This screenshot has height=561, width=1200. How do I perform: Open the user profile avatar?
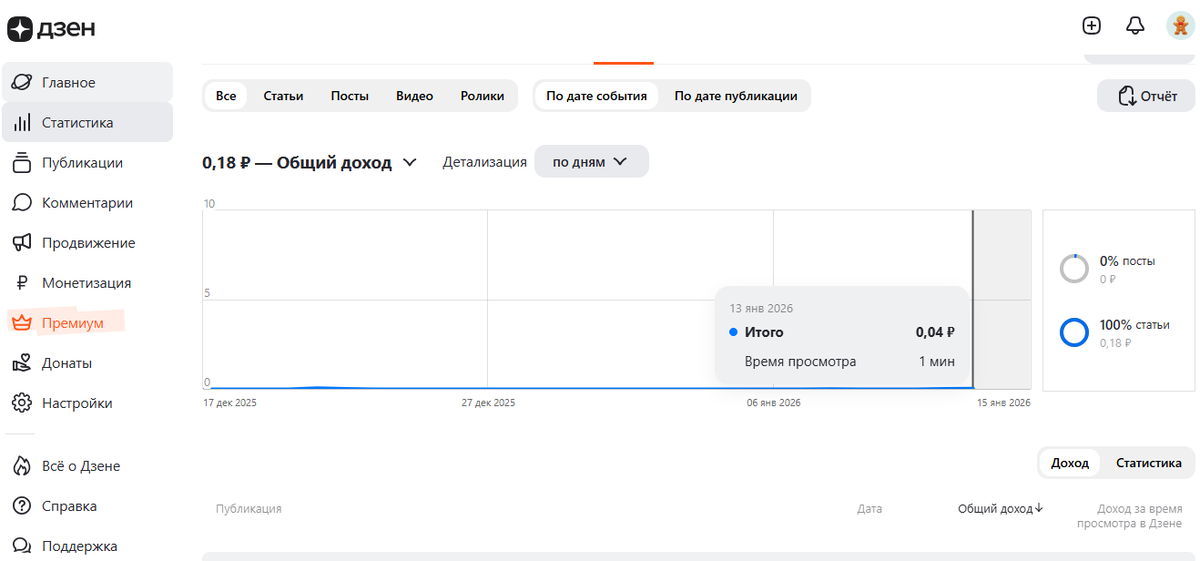1179,26
